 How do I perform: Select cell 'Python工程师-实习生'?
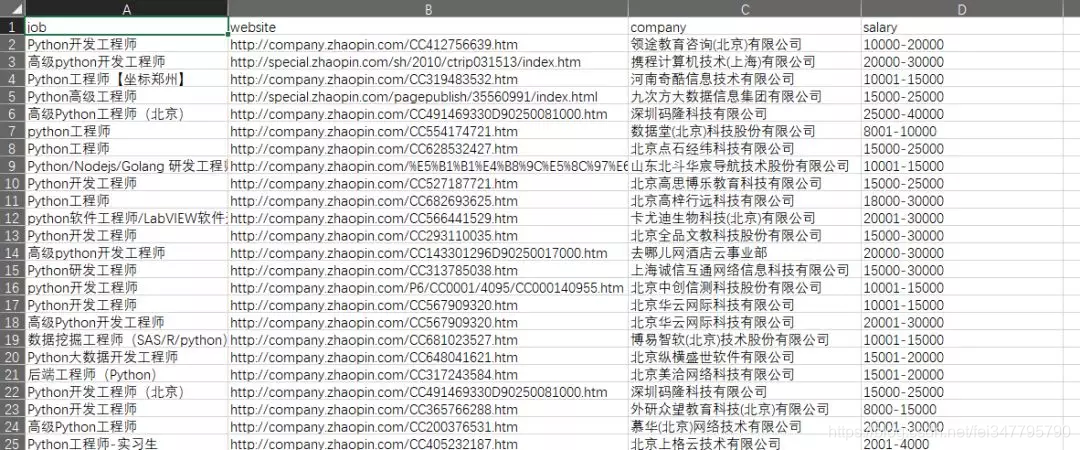(126, 443)
